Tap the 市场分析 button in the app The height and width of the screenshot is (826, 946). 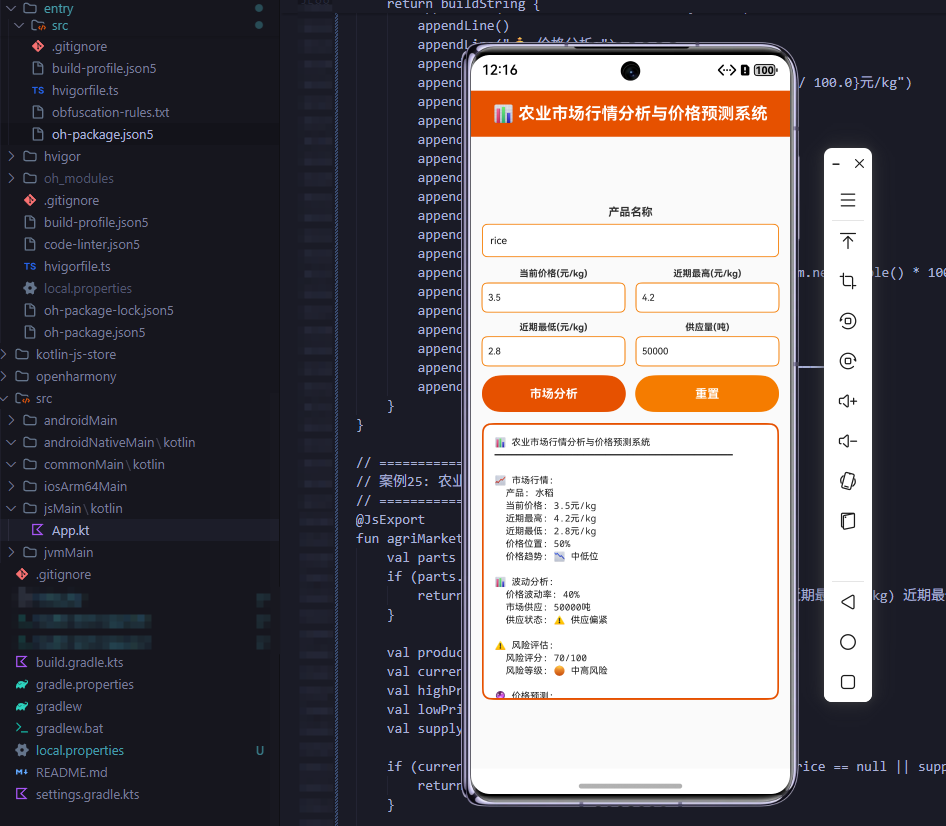(553, 393)
